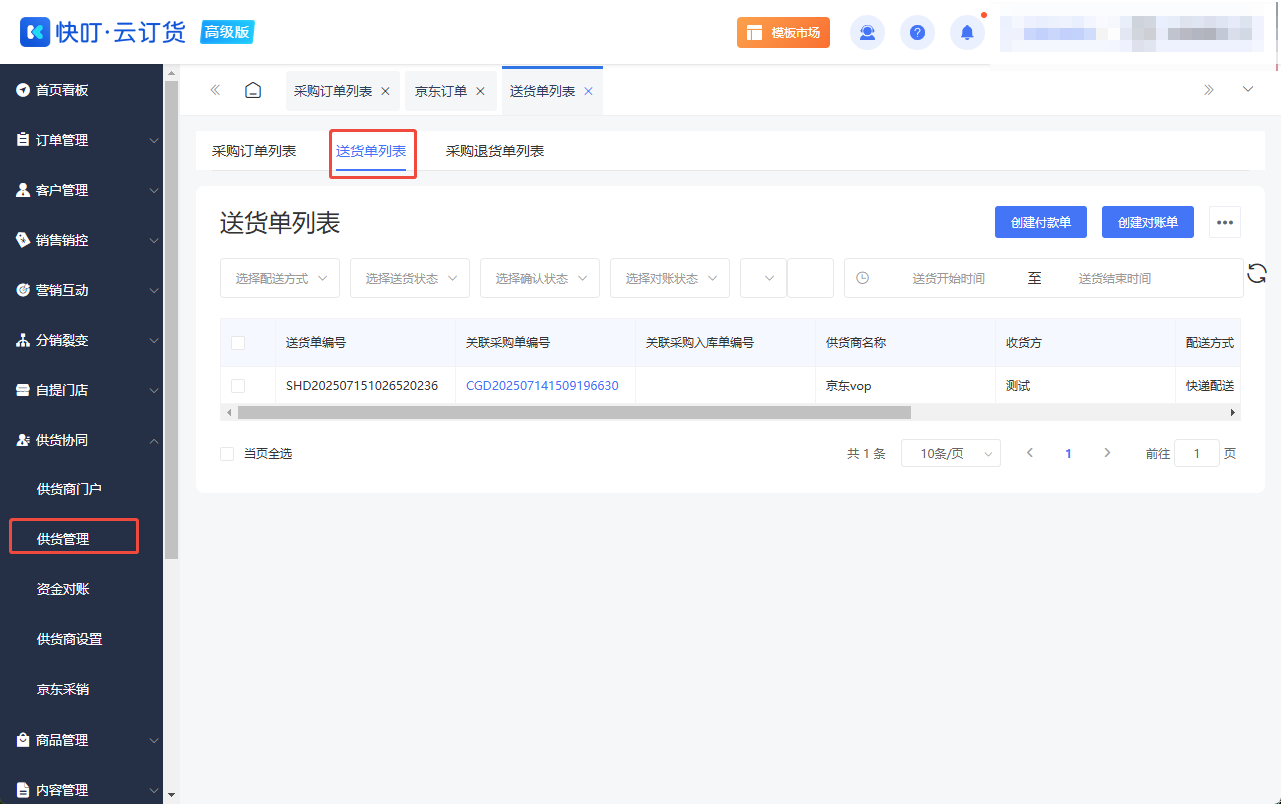Close the 京东订单 page tab
Image resolution: width=1281 pixels, height=804 pixels.
[x=480, y=91]
